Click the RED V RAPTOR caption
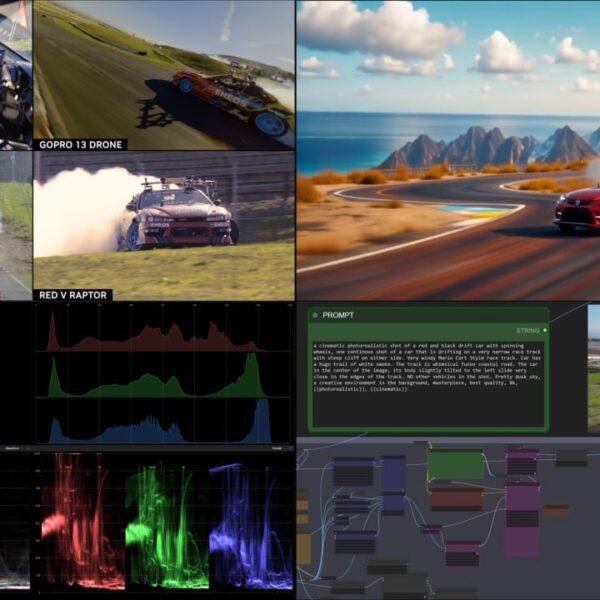600x600 pixels. 73,295
